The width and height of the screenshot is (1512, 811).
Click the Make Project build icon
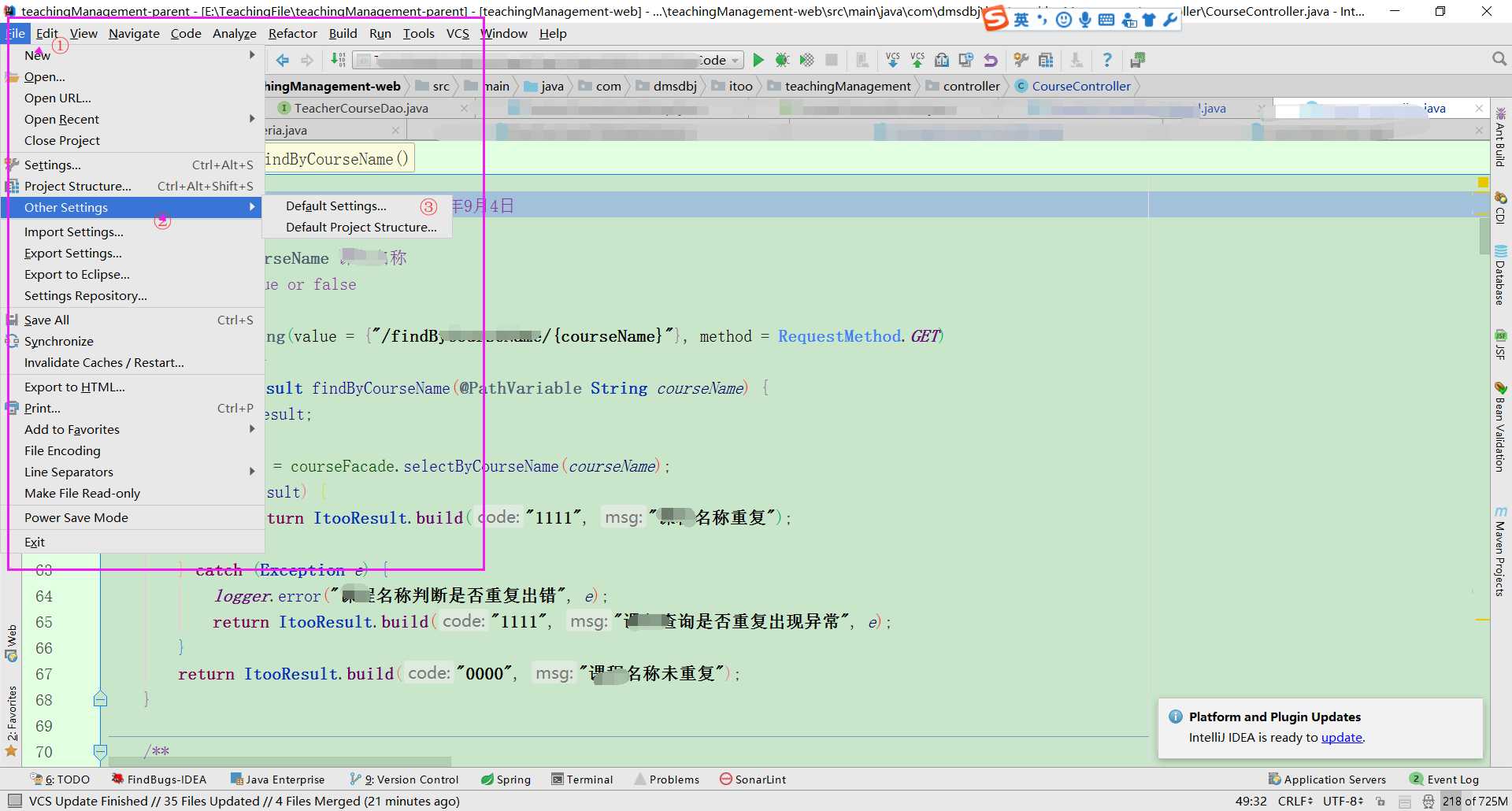338,60
